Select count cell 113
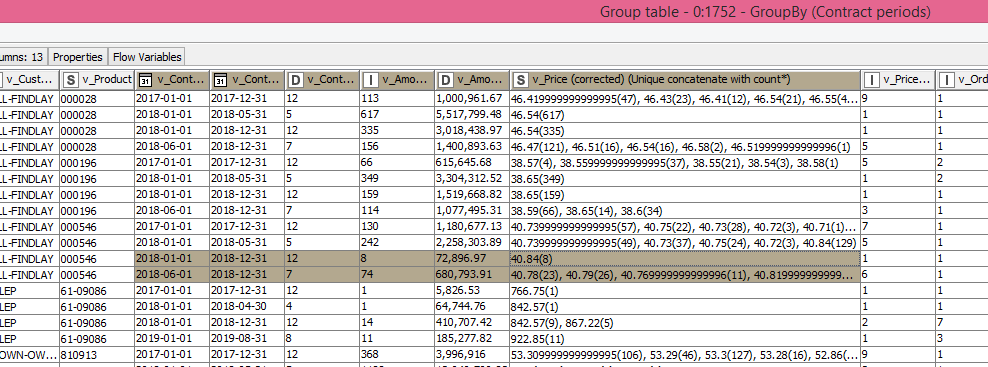The width and height of the screenshot is (988, 367). [397, 98]
